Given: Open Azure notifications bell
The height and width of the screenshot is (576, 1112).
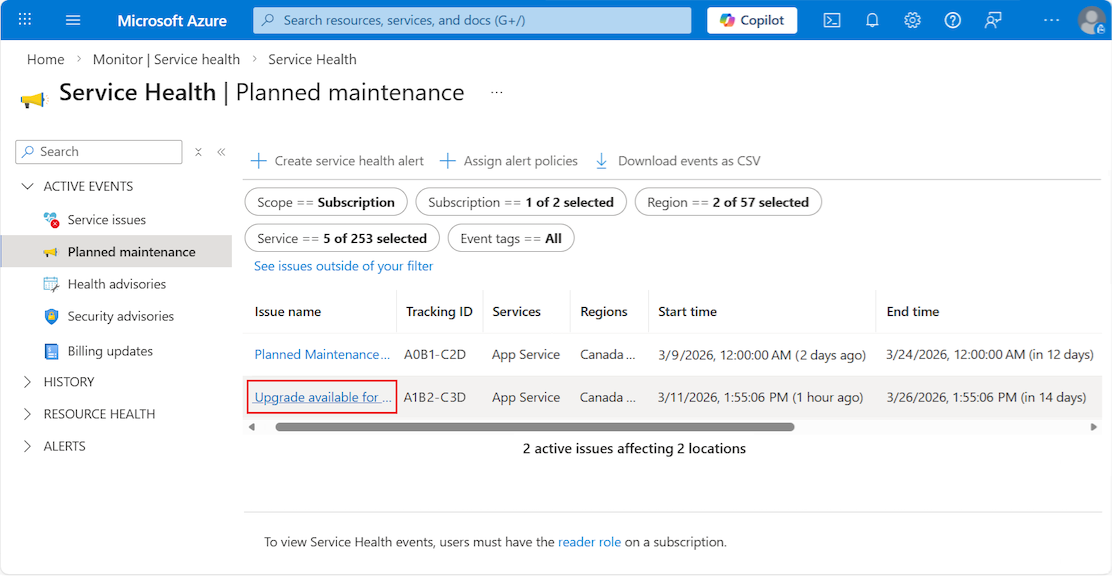Looking at the screenshot, I should (x=872, y=20).
